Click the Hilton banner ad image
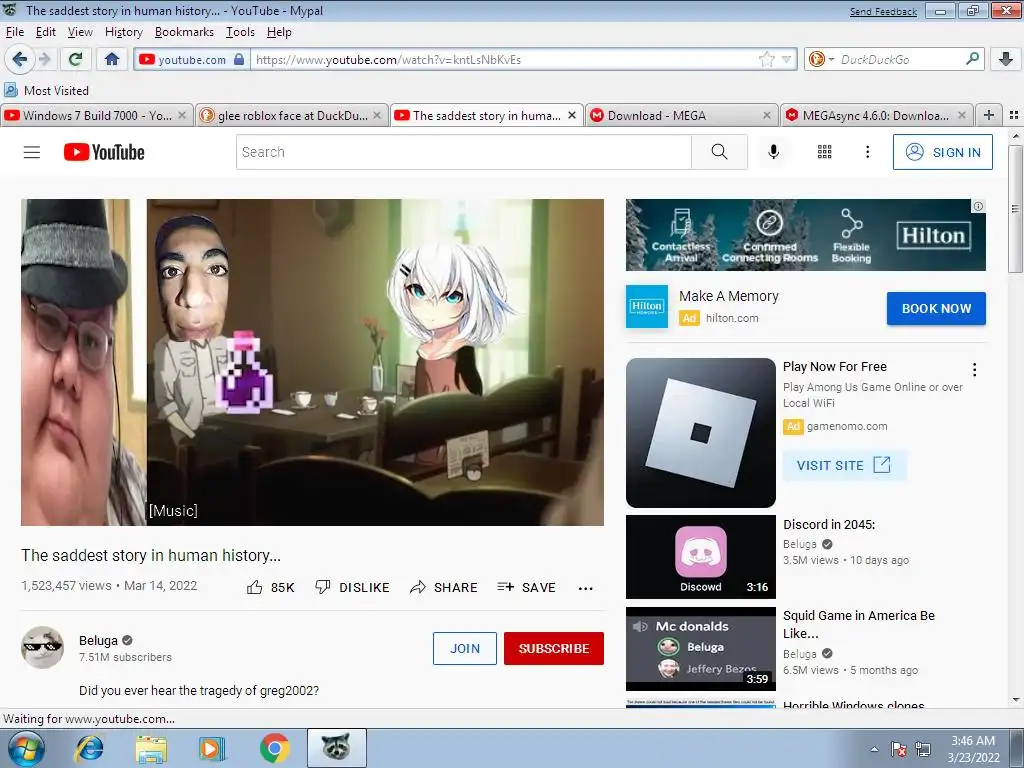1024x768 pixels. pos(806,235)
